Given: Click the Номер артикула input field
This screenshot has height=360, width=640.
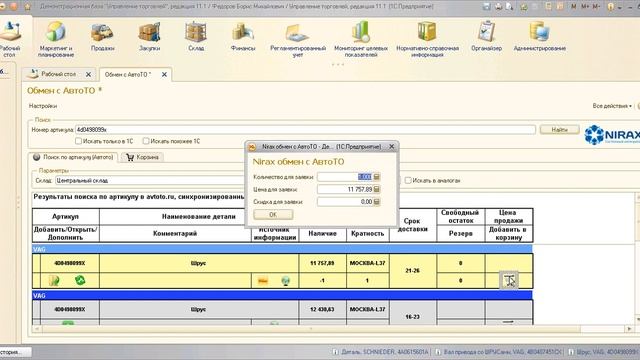Looking at the screenshot, I should pos(305,130).
